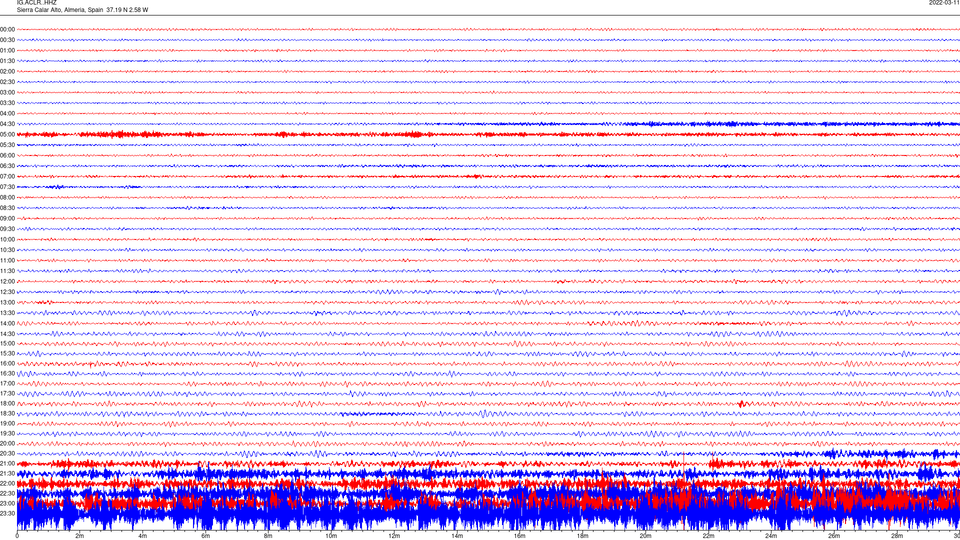Screen dimensions: 960x540
Task: Select the '00:30' time row label
Action: (7, 40)
